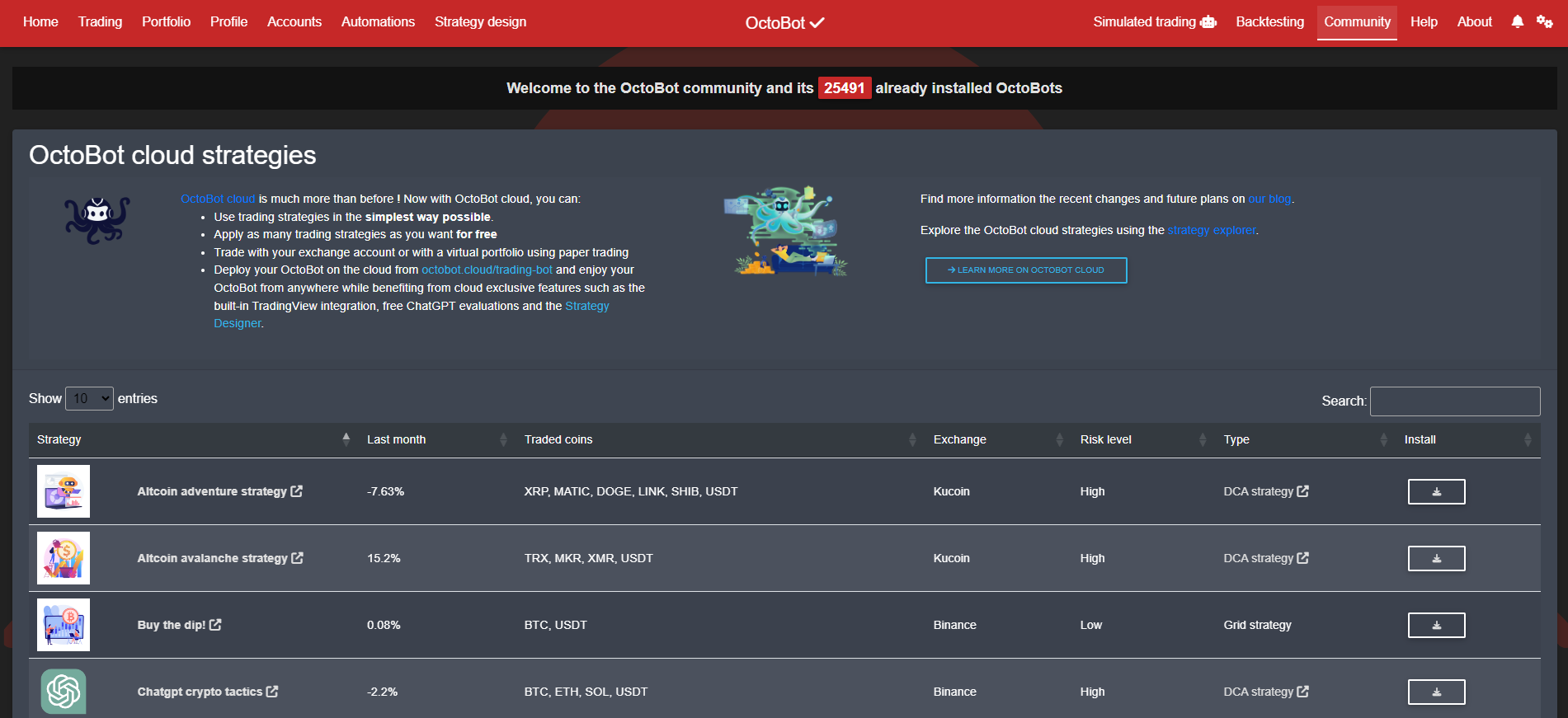Image resolution: width=1568 pixels, height=718 pixels.
Task: Follow the octobot.cloud/trading-bot link
Action: click(x=487, y=270)
